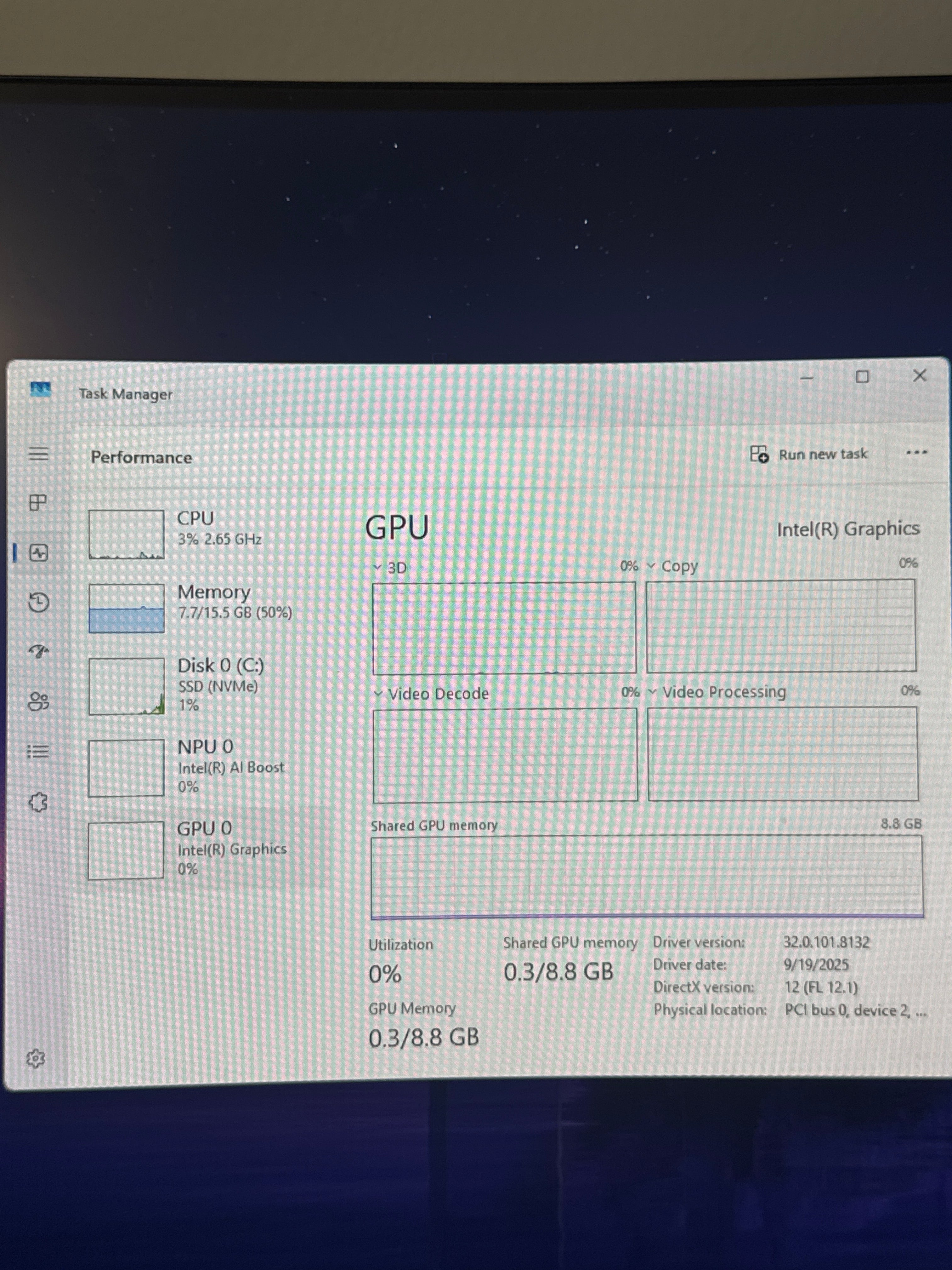Click physical location PCI bus 0 text
This screenshot has width=952, height=1270.
pos(855,1010)
